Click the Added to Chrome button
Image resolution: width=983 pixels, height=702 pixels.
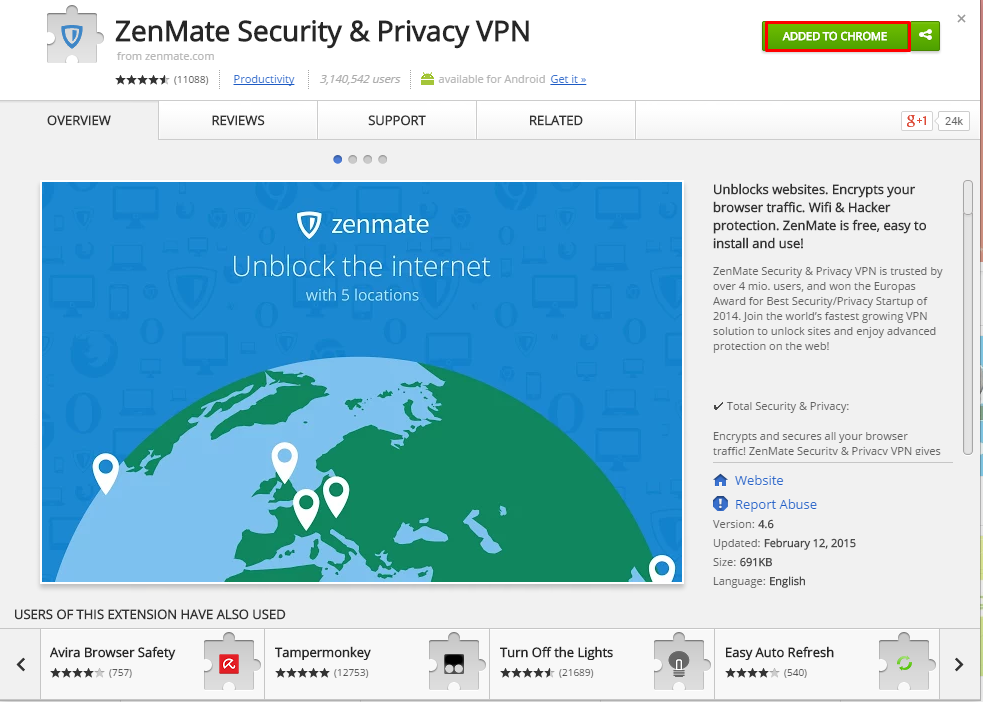click(x=836, y=36)
